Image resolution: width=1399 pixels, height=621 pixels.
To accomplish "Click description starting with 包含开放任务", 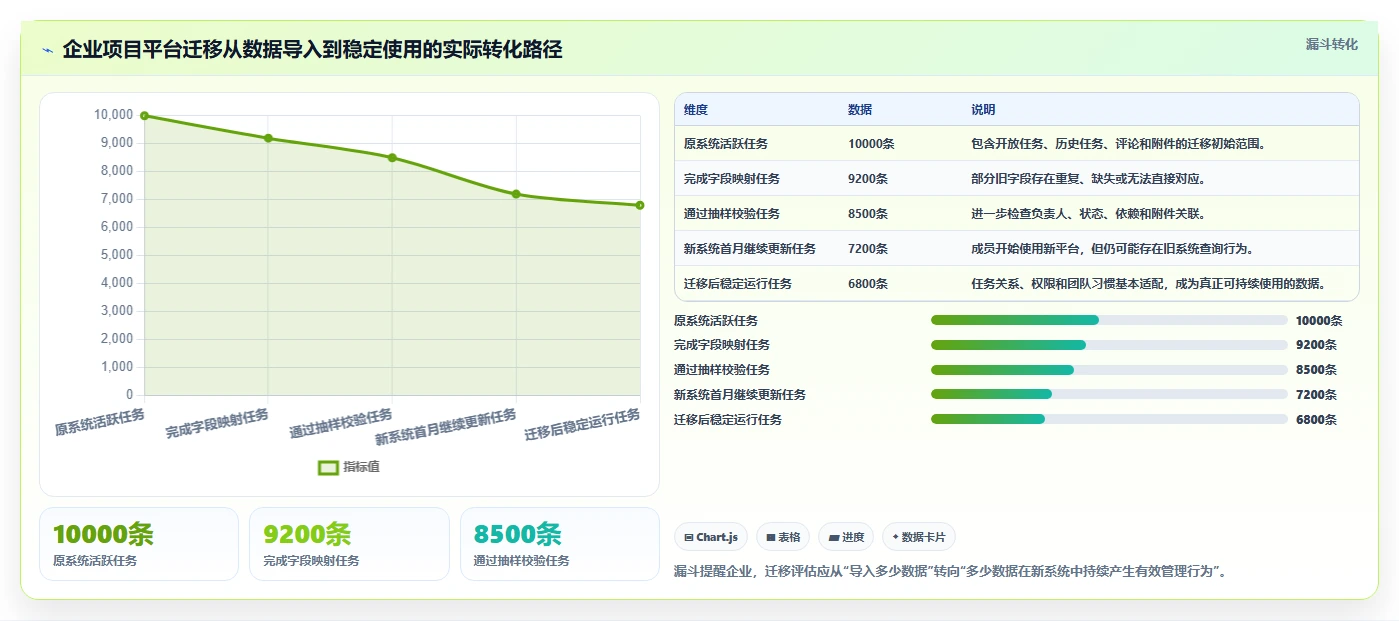I will click(1118, 144).
